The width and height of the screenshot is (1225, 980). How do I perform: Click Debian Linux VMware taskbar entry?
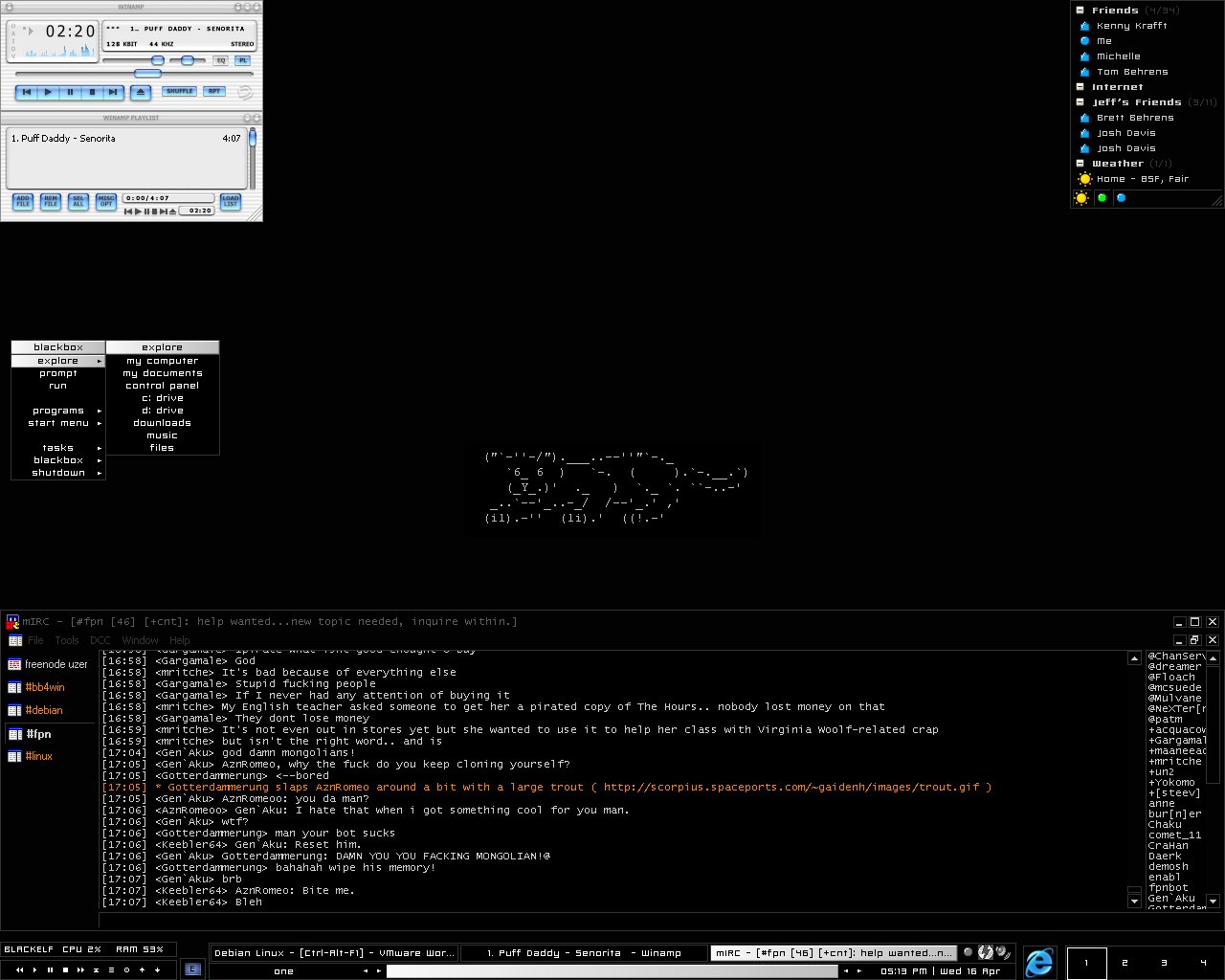334,953
